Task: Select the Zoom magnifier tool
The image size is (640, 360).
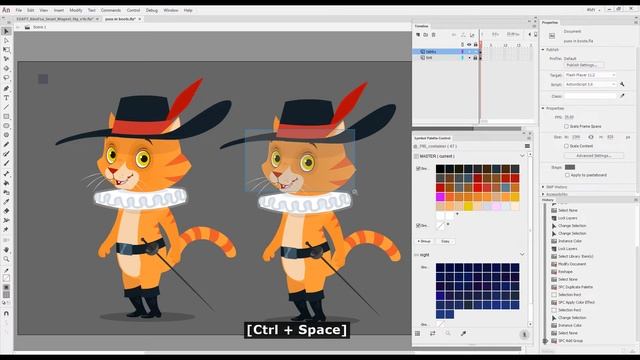Action: tap(6, 259)
